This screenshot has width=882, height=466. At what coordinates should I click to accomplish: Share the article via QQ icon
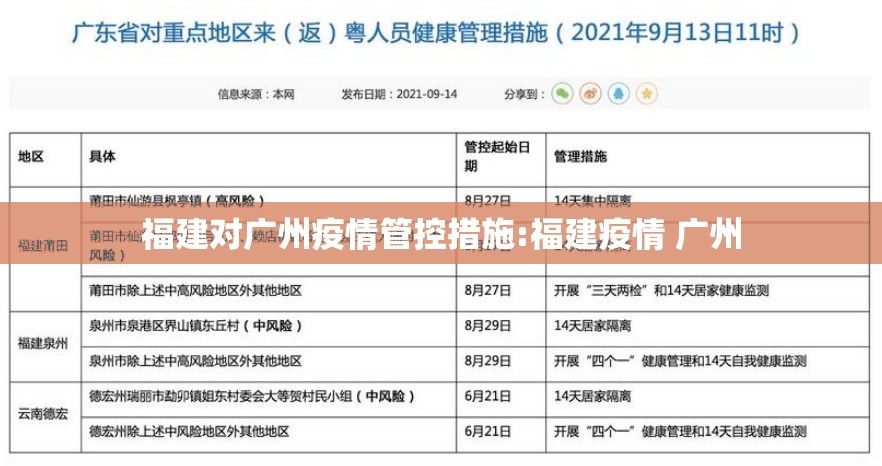click(619, 94)
